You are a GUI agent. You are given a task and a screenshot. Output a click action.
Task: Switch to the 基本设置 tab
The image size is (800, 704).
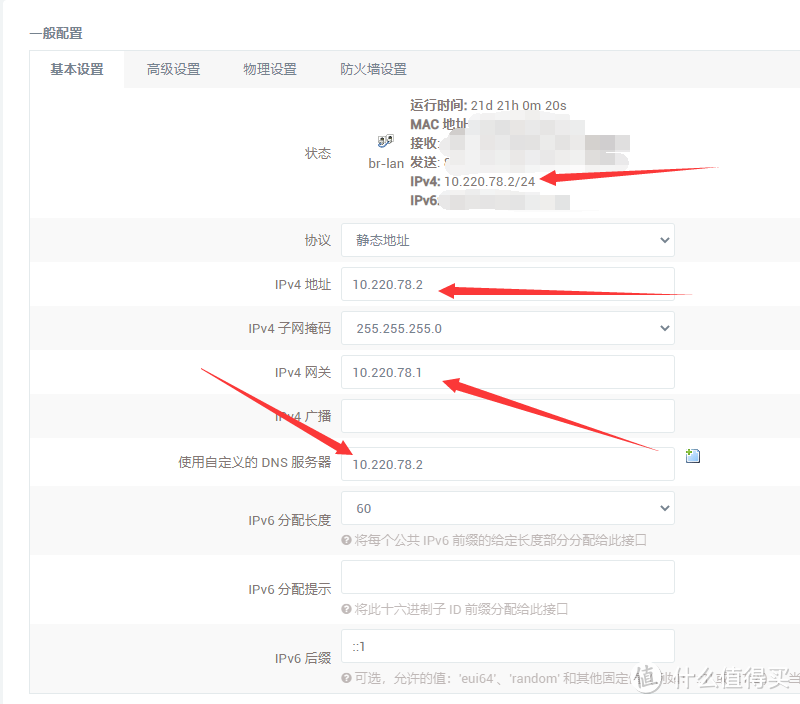(77, 69)
